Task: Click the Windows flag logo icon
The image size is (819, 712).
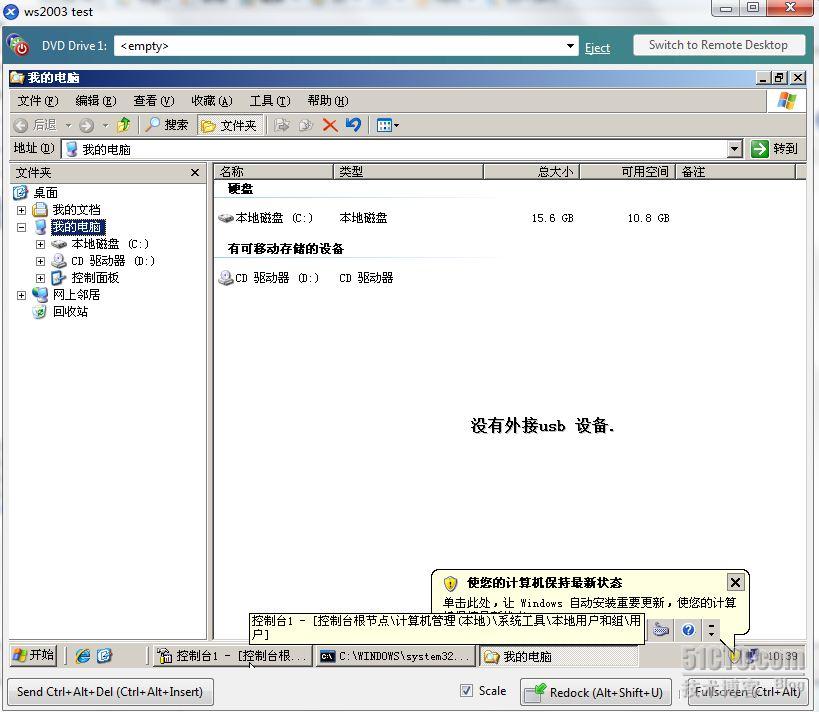Action: pyautogui.click(x=786, y=101)
